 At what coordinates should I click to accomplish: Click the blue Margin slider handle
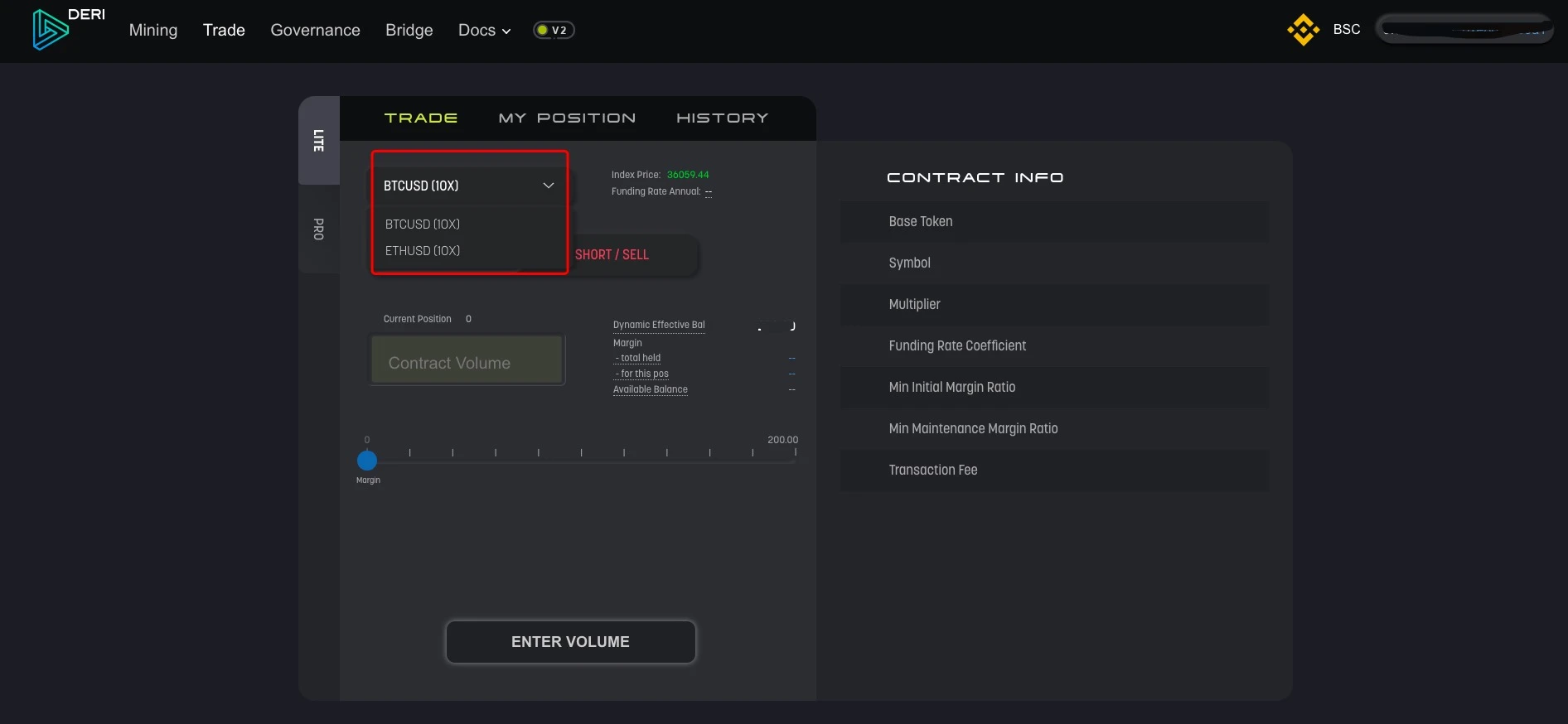[x=367, y=461]
